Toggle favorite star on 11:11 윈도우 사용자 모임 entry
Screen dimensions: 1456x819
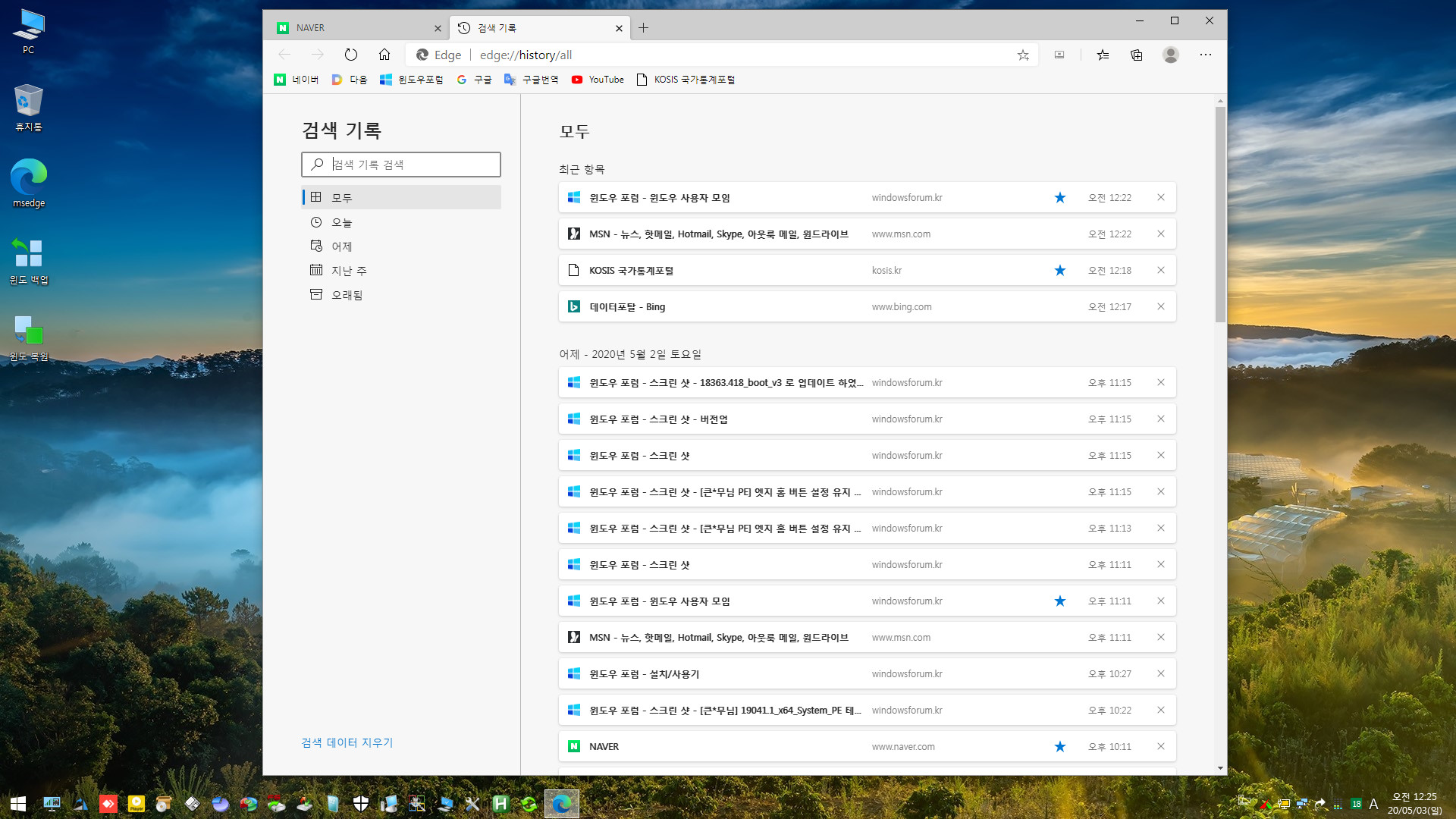click(x=1060, y=601)
